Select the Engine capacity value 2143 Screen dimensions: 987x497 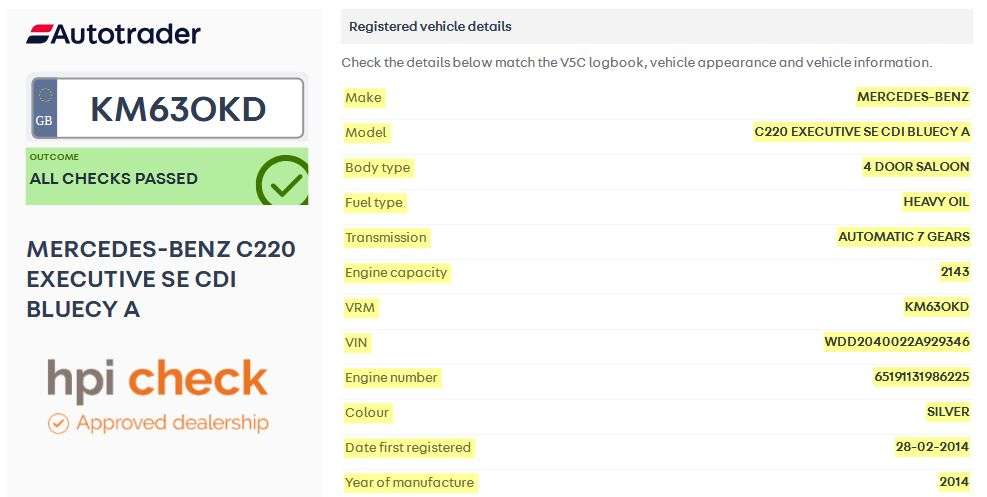tap(954, 272)
